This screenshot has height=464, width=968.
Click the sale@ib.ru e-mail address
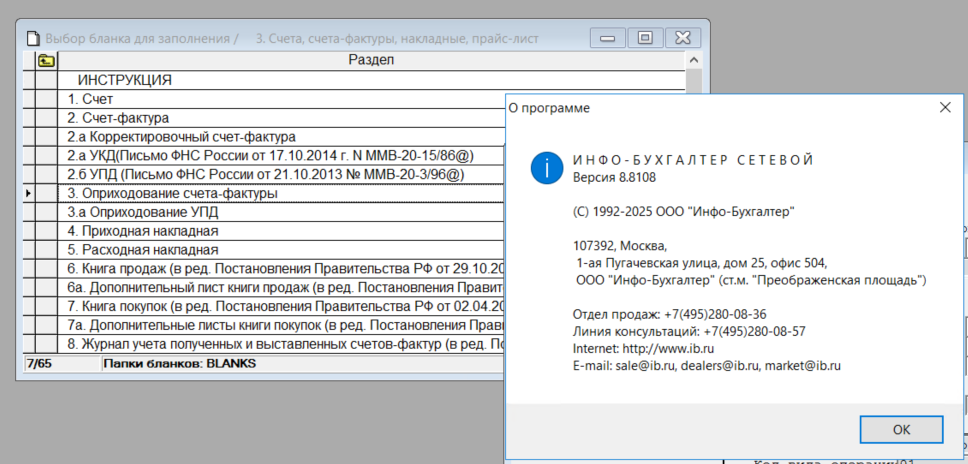coord(646,365)
